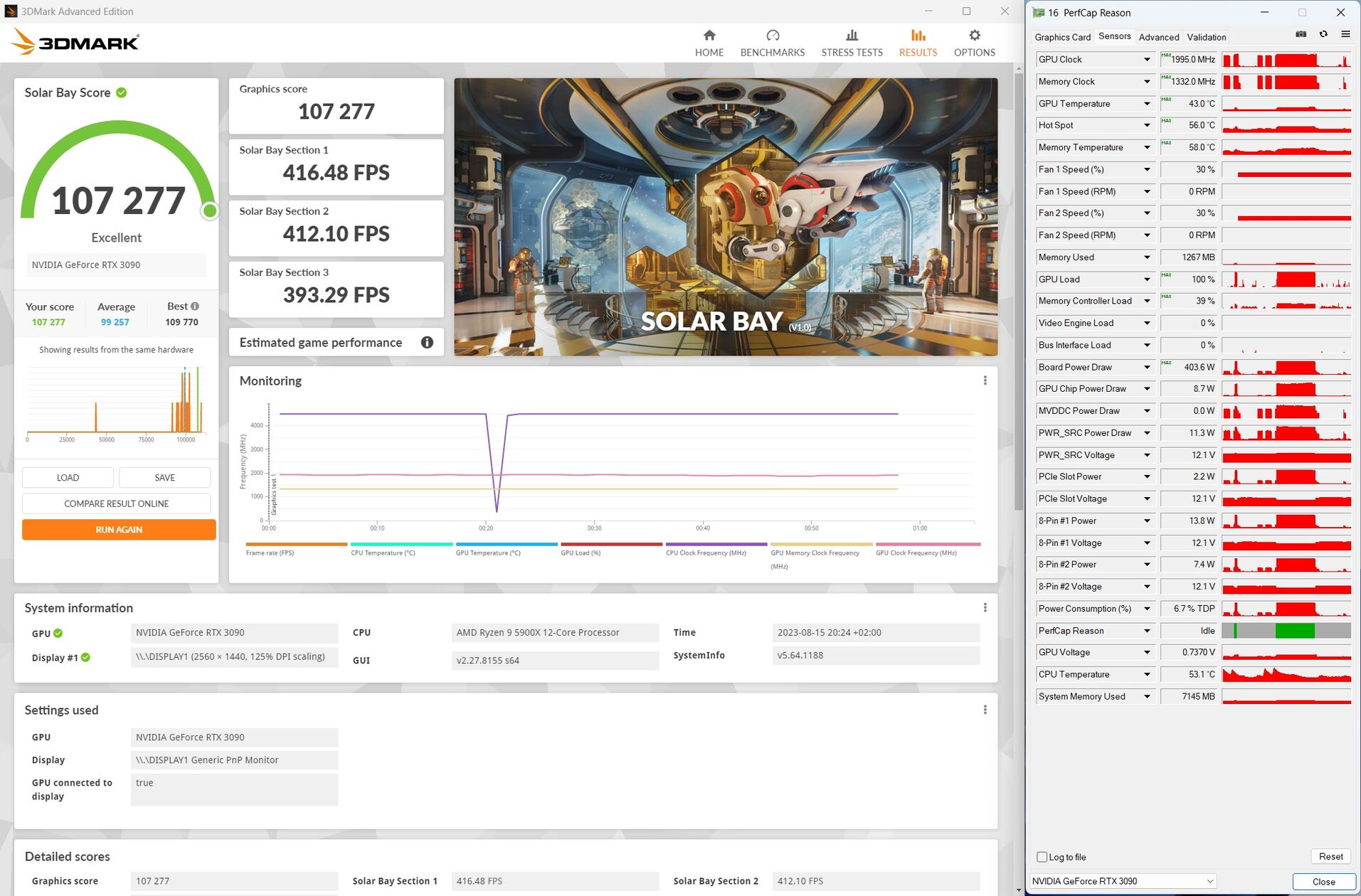Viewport: 1361px width, 896px height.
Task: Open the CPU Temperature sensor dropdown
Action: pyautogui.click(x=1146, y=674)
